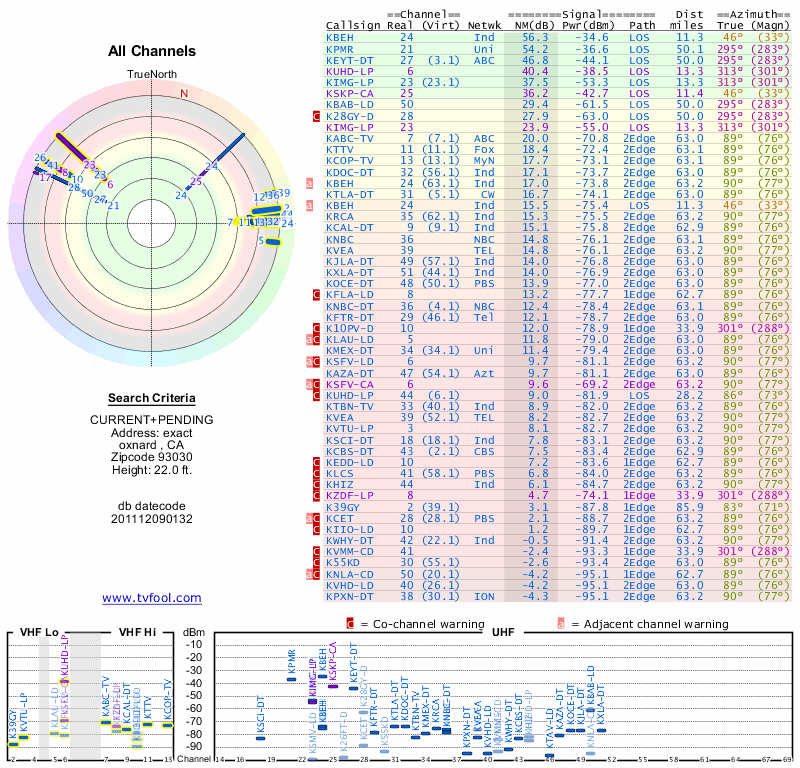
Task: Select the KPMR callsign
Action: [340, 49]
